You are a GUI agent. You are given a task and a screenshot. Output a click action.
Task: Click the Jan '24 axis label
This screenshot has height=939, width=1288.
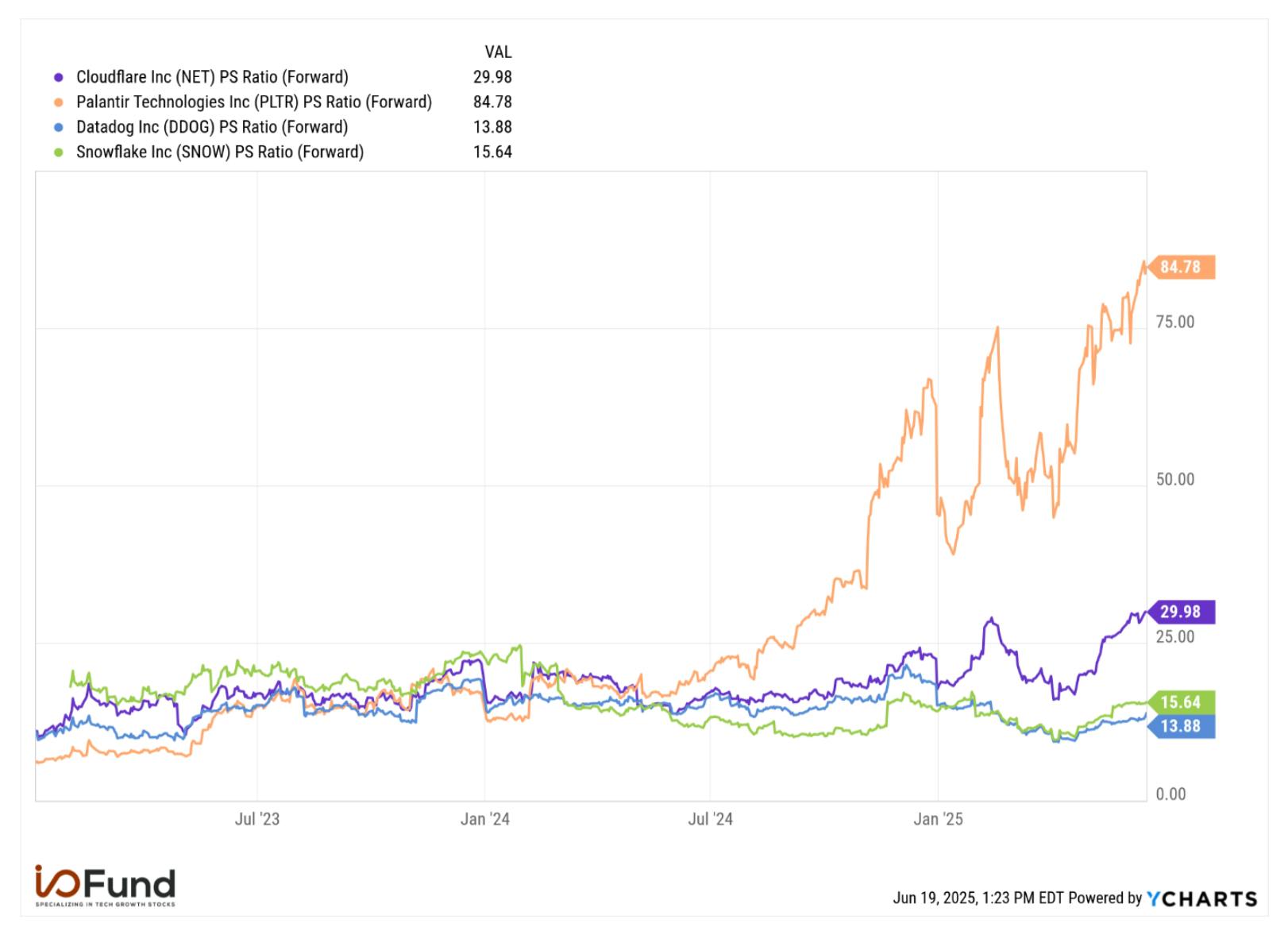coord(485,819)
